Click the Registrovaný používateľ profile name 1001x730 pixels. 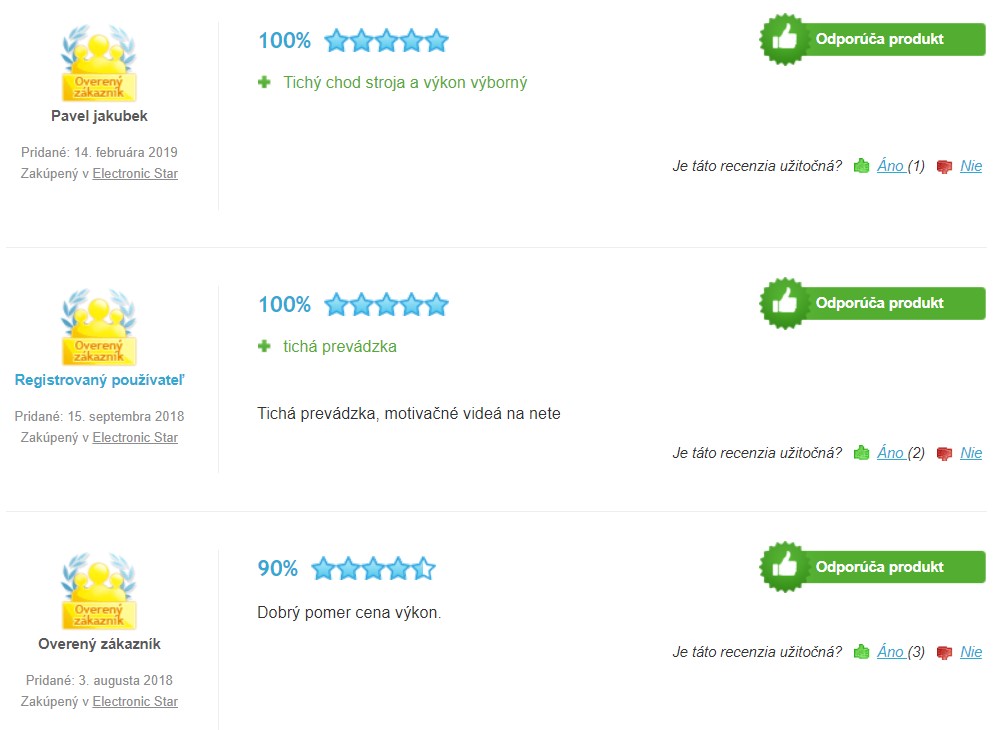[x=99, y=380]
